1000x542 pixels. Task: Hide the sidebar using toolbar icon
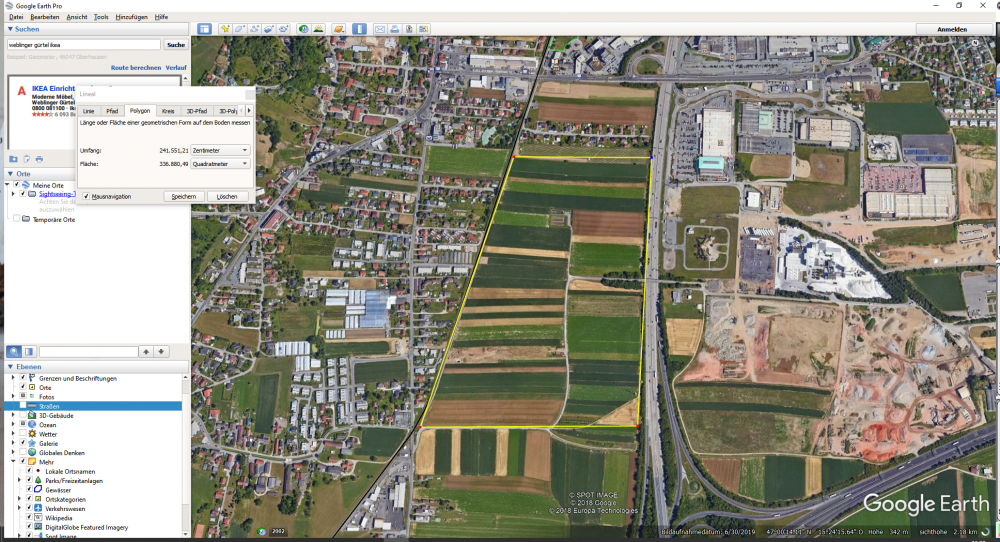click(204, 29)
